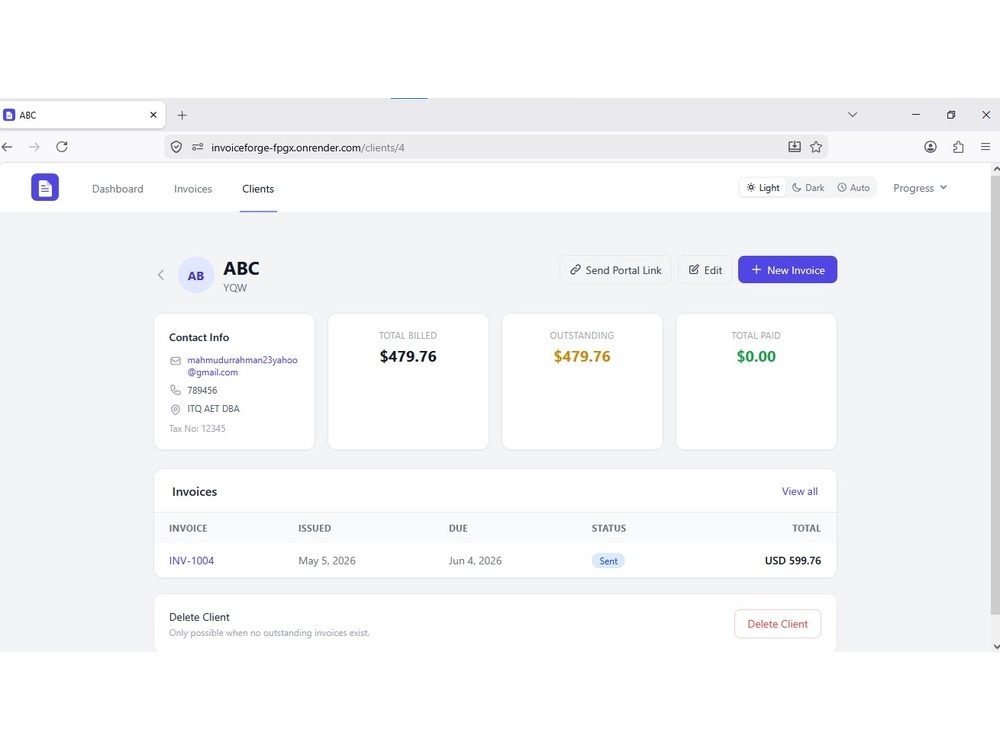Open site permissions icon in address bar
Screen dimensions: 1000x750
pyautogui.click(x=198, y=147)
